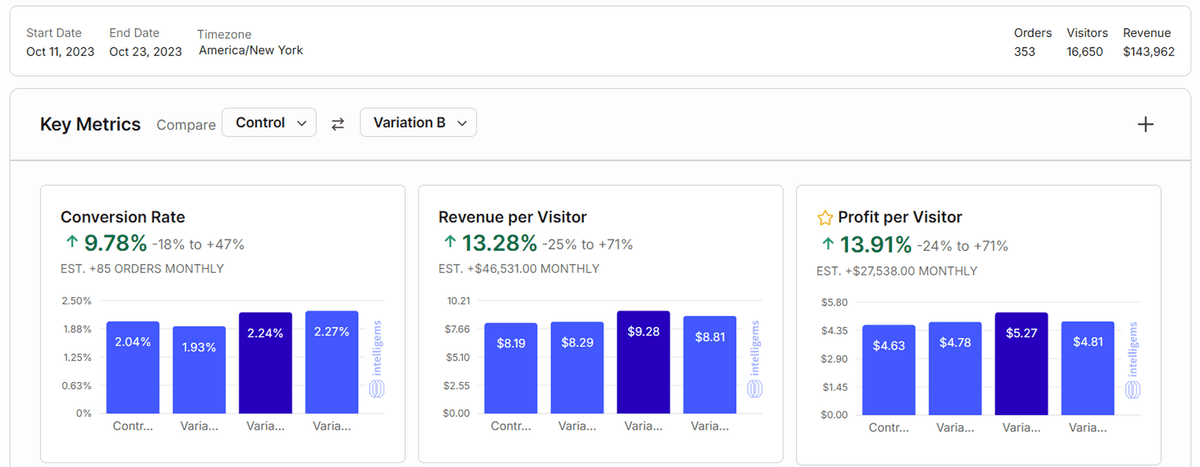Click the dark 2.24% conversion bar
Viewport: 1200px width, 467px height.
[x=265, y=362]
